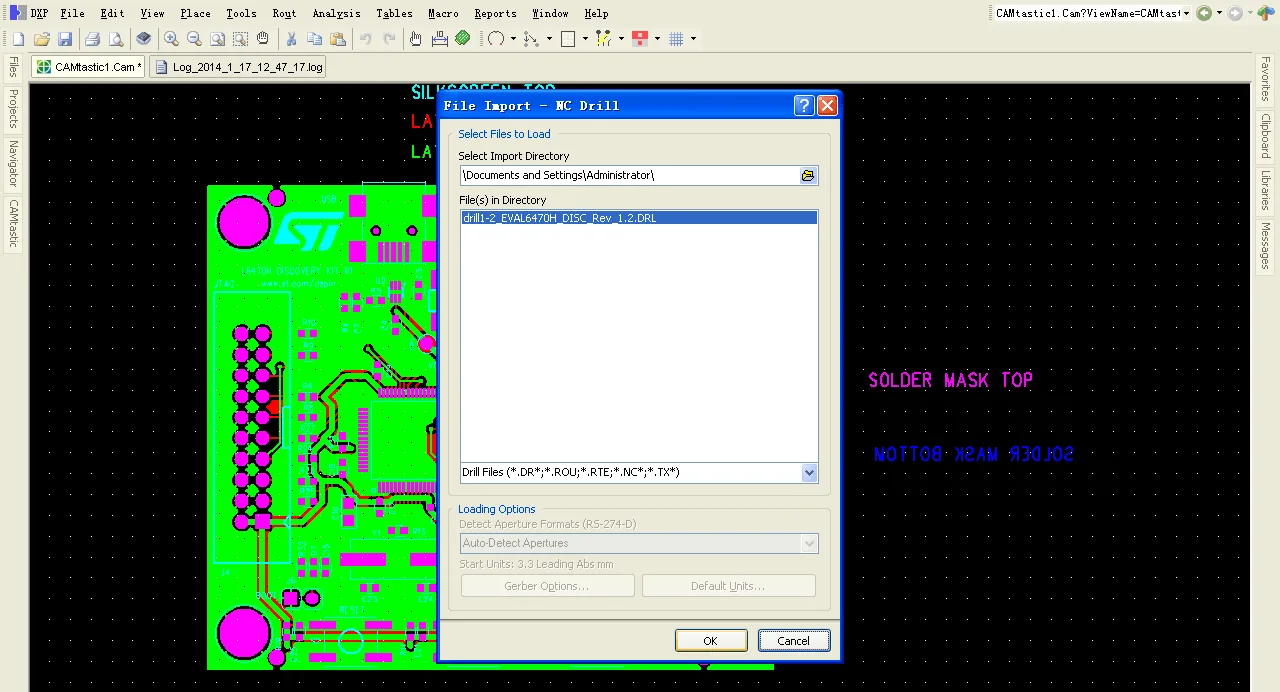1280x692 pixels.
Task: Click the Zoom Out magnifier icon
Action: (194, 39)
